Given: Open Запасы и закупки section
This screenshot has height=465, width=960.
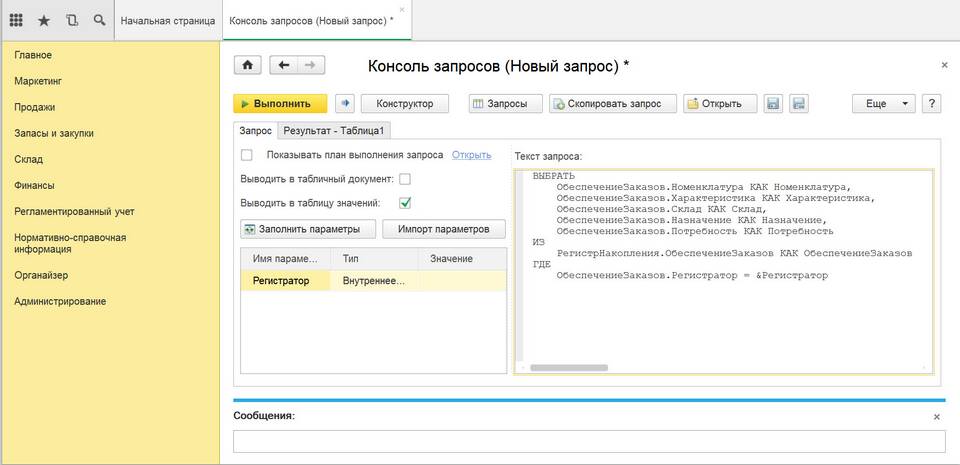Looking at the screenshot, I should (x=54, y=133).
